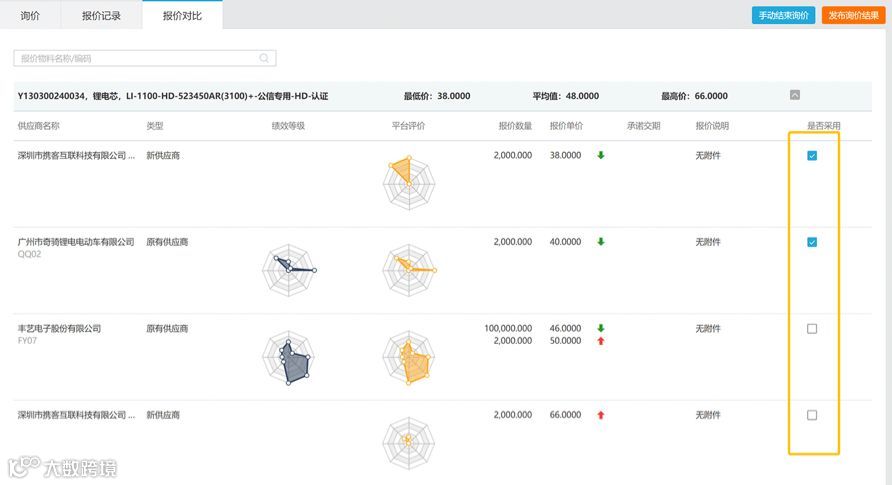892x485 pixels.
Task: Click green down arrow beside 40.0000
Action: (x=601, y=242)
